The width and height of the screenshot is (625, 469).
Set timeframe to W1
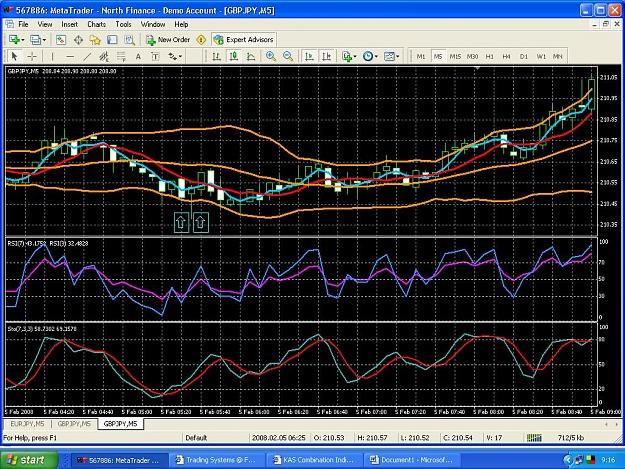pos(541,57)
